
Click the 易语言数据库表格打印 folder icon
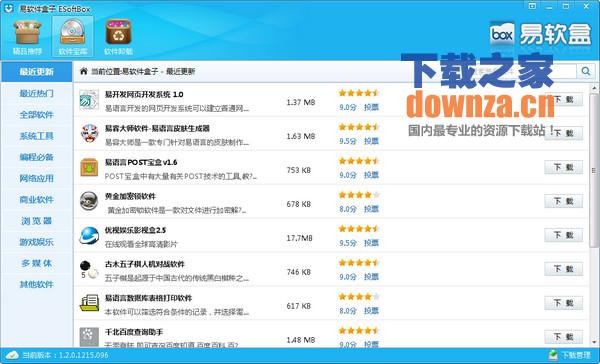[x=89, y=303]
